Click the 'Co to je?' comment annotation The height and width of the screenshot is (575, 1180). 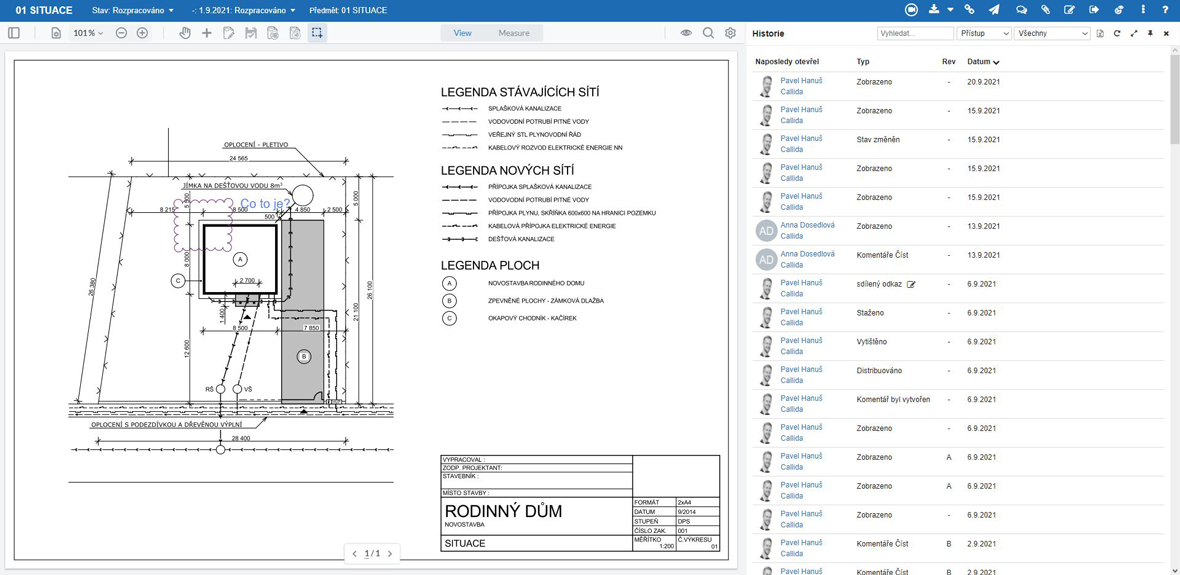pyautogui.click(x=266, y=203)
